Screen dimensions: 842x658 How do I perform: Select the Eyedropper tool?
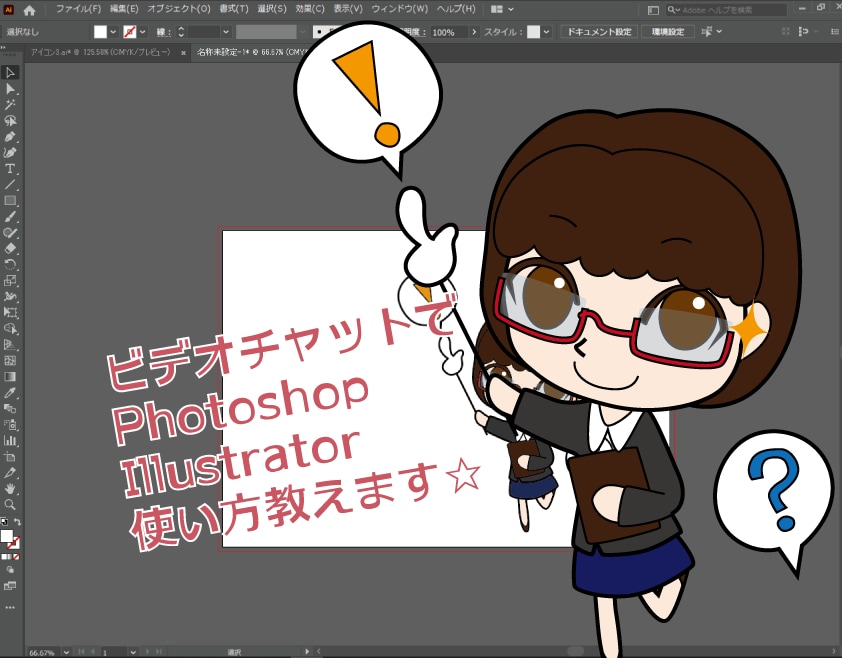pos(10,393)
